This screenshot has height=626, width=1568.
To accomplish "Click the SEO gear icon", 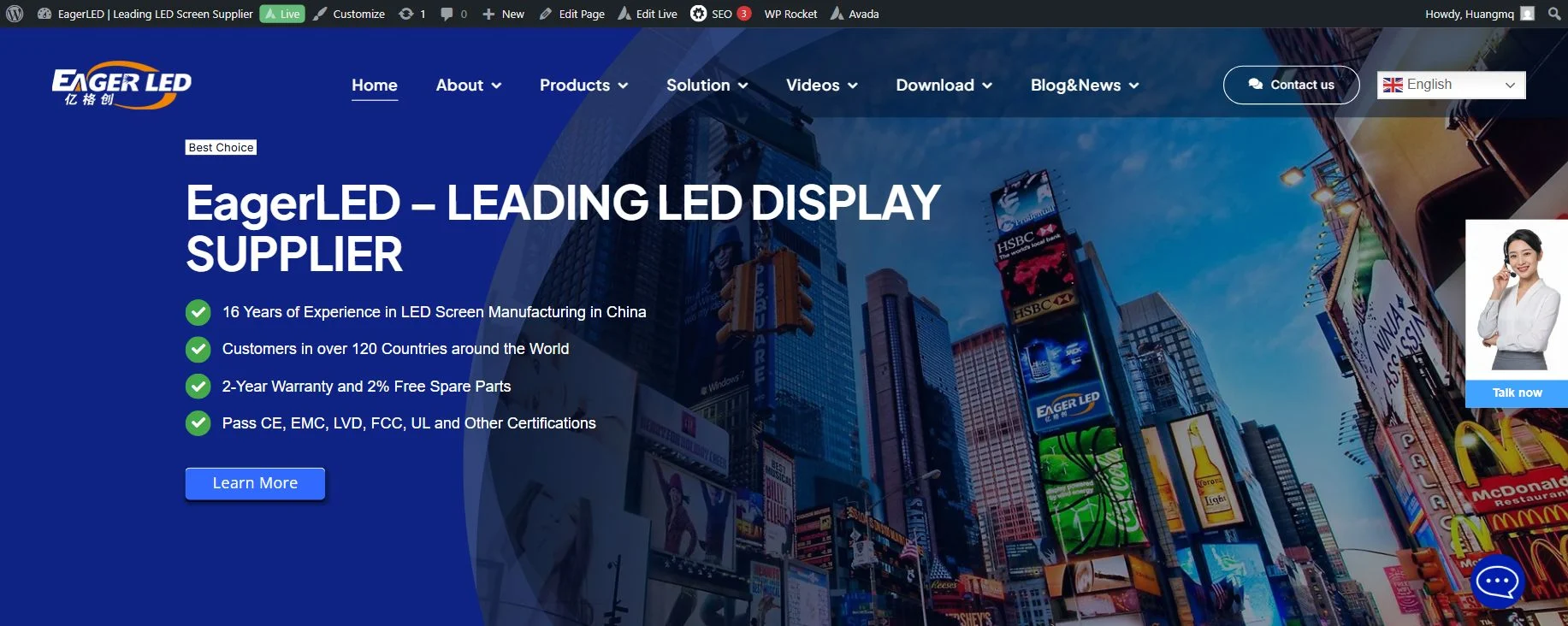I will pos(699,14).
